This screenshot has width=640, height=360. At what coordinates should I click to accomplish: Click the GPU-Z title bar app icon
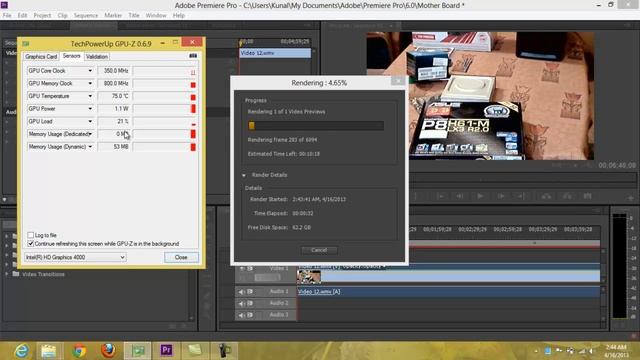(26, 43)
